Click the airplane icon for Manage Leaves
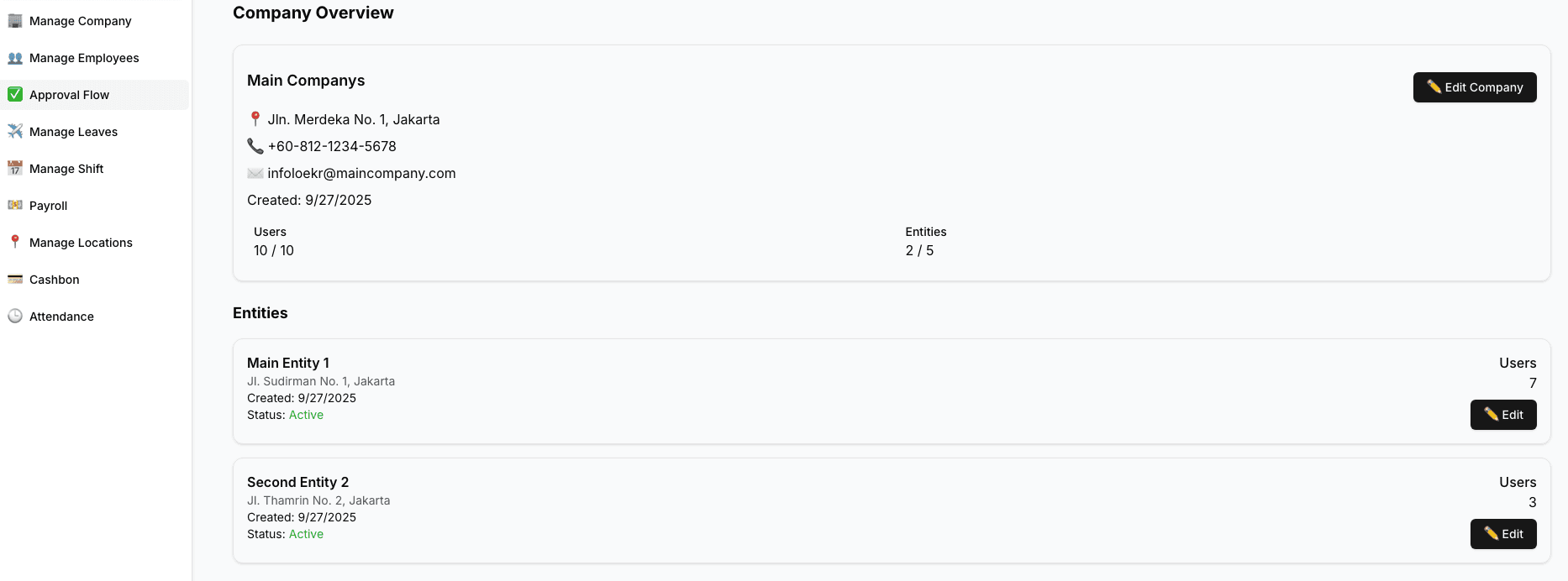The image size is (1568, 581). pyautogui.click(x=15, y=132)
